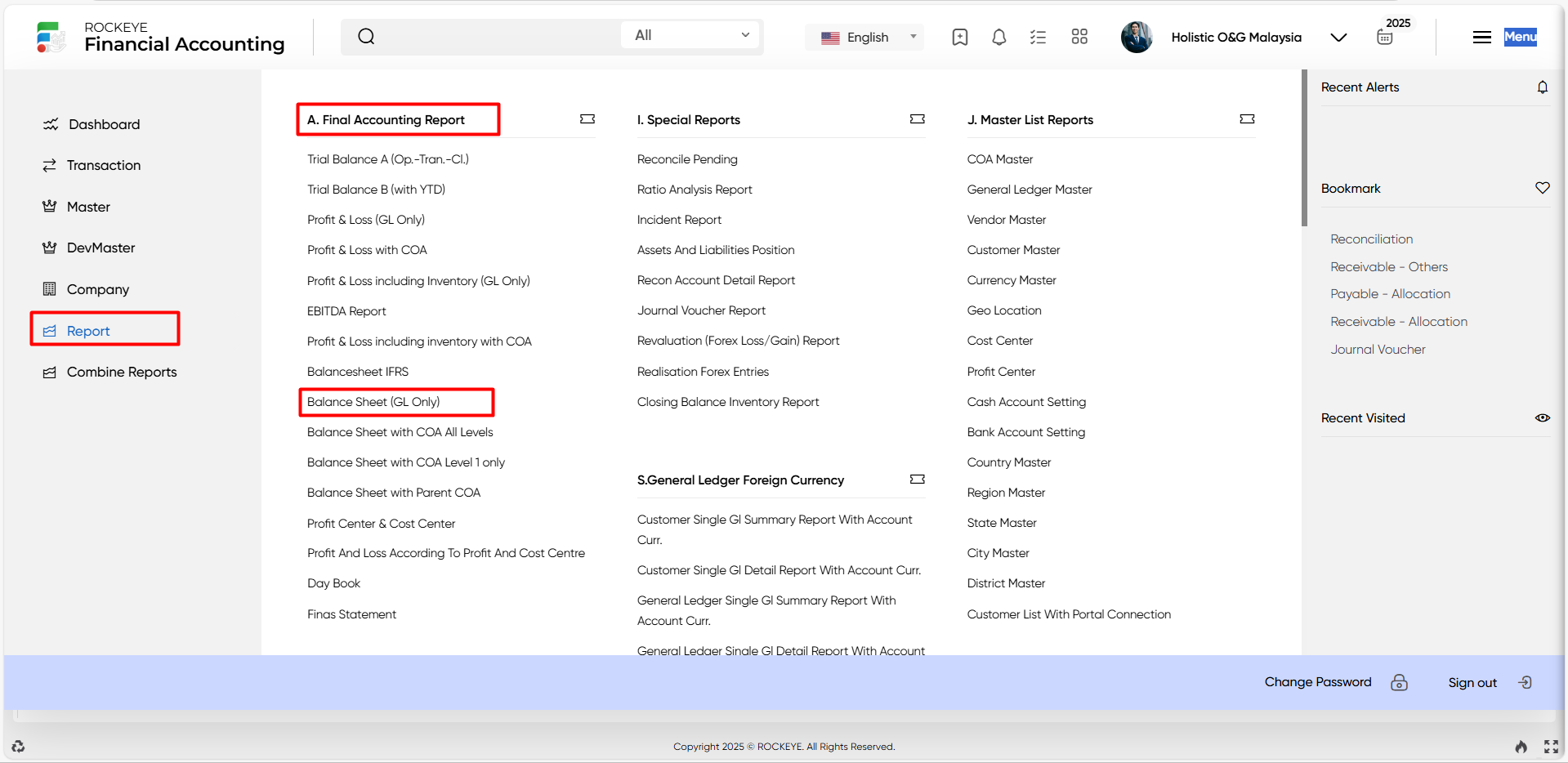Viewport: 1568px width, 763px height.
Task: Open Day Book report
Action: tap(333, 583)
